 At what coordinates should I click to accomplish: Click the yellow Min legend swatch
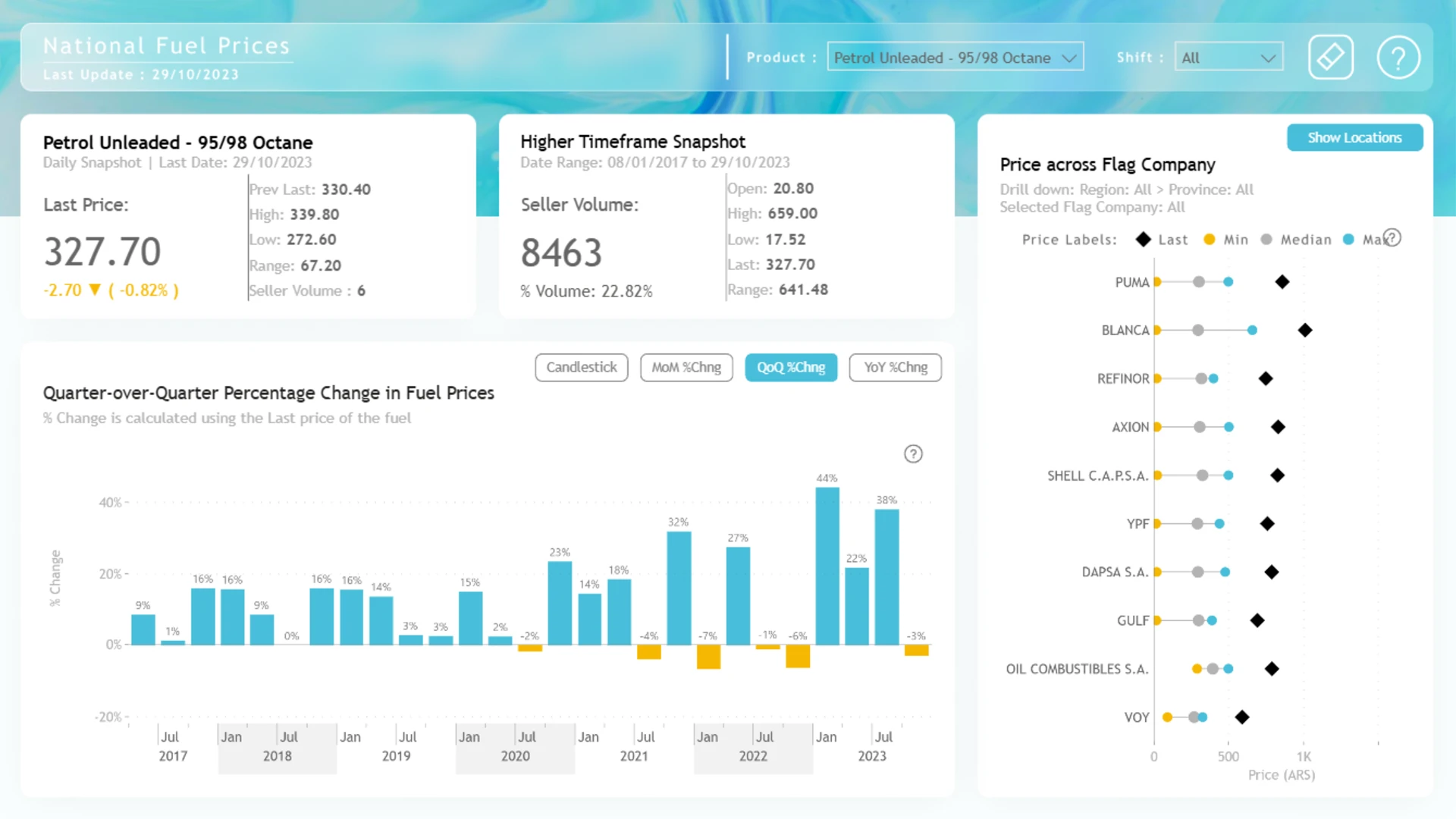point(1210,240)
